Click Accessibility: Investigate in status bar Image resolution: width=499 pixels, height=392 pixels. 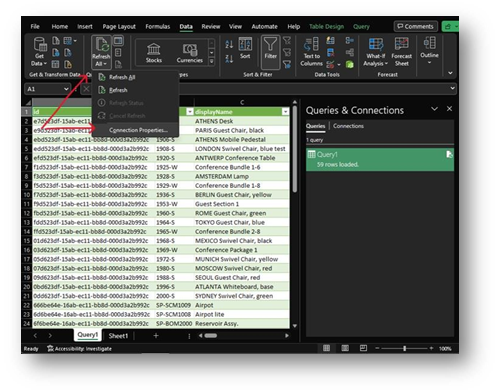tap(79, 349)
